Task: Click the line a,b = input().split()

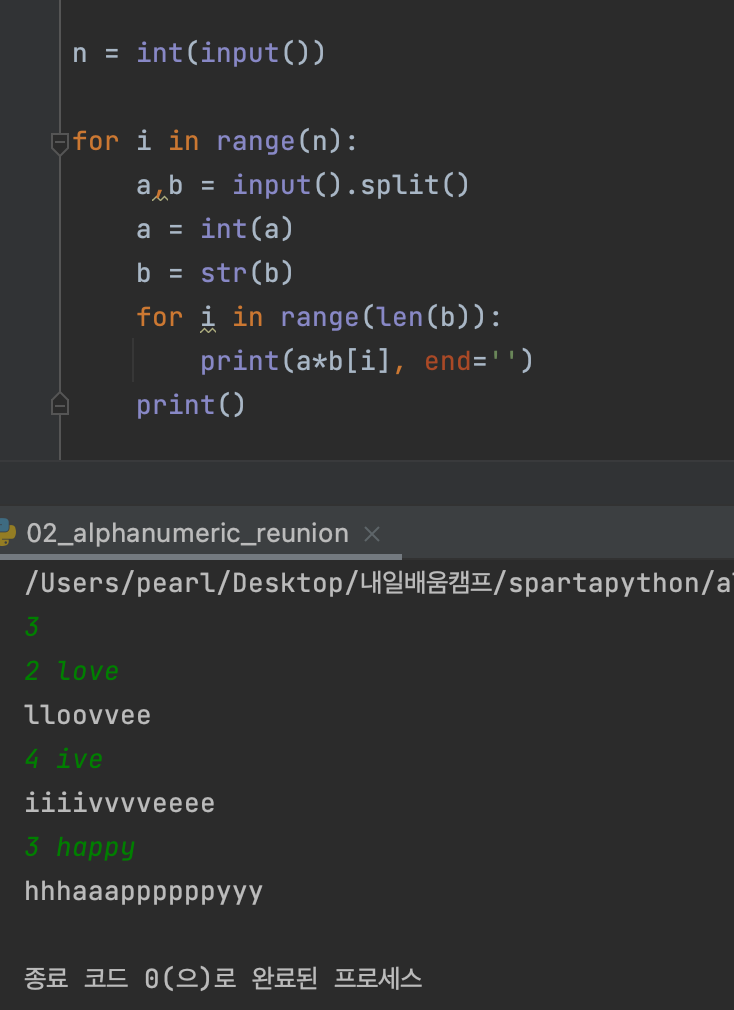Action: (x=303, y=186)
